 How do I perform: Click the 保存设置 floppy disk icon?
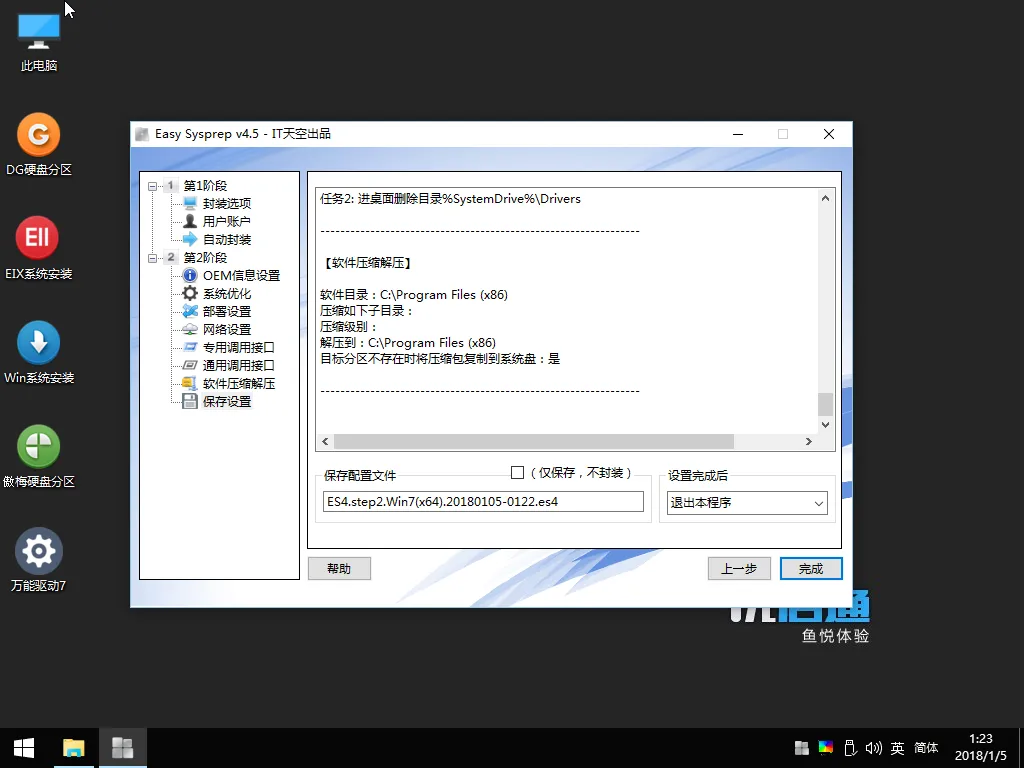pos(190,401)
